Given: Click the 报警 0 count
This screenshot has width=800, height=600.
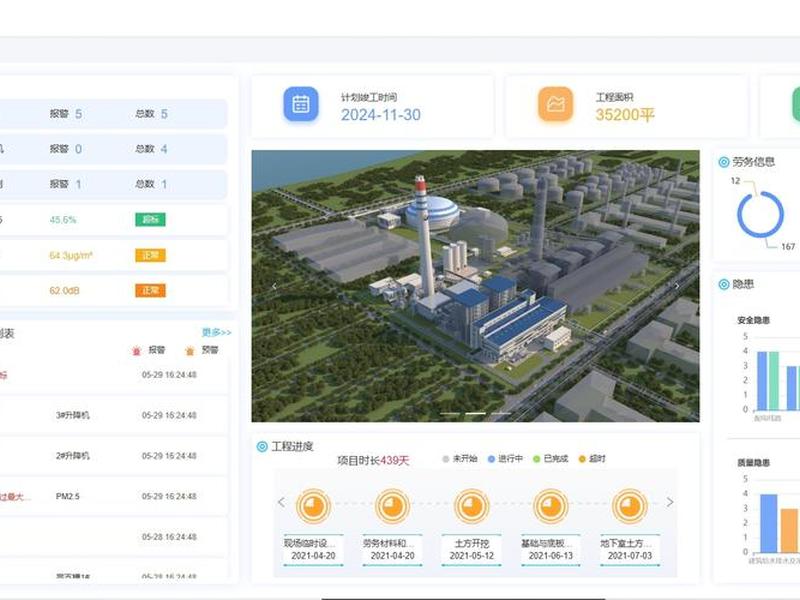Looking at the screenshot, I should click(66, 149).
